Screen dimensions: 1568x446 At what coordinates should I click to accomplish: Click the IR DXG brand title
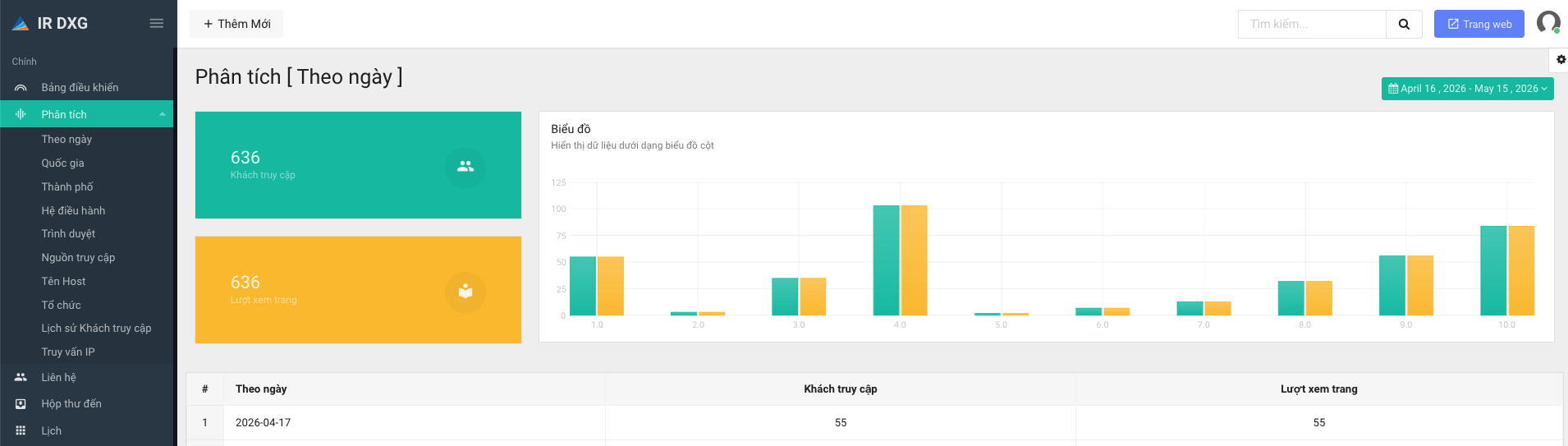[x=62, y=24]
